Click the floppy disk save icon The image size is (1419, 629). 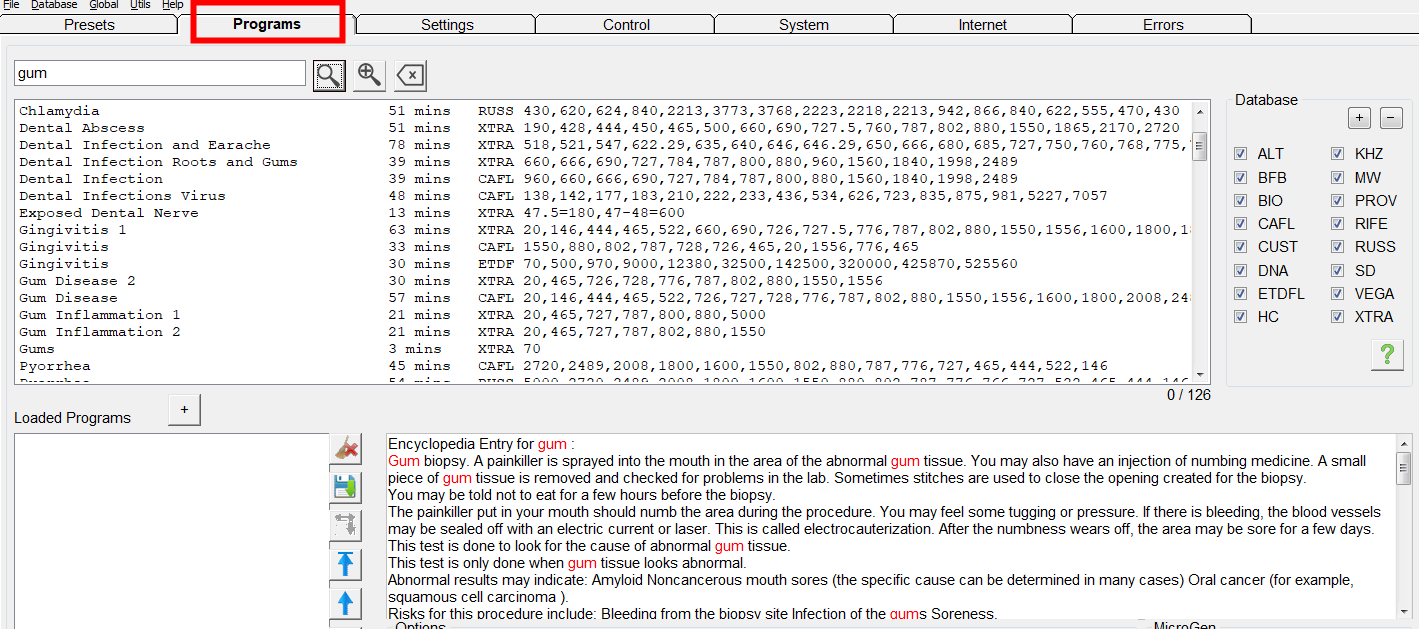click(346, 487)
